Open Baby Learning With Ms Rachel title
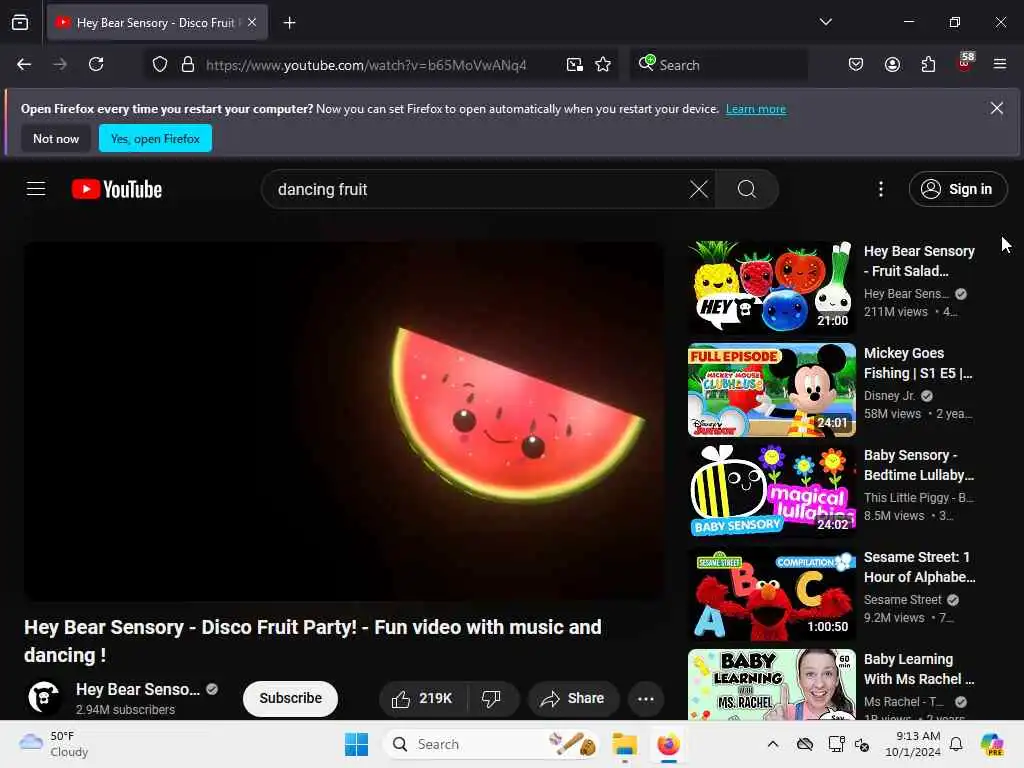 click(919, 669)
